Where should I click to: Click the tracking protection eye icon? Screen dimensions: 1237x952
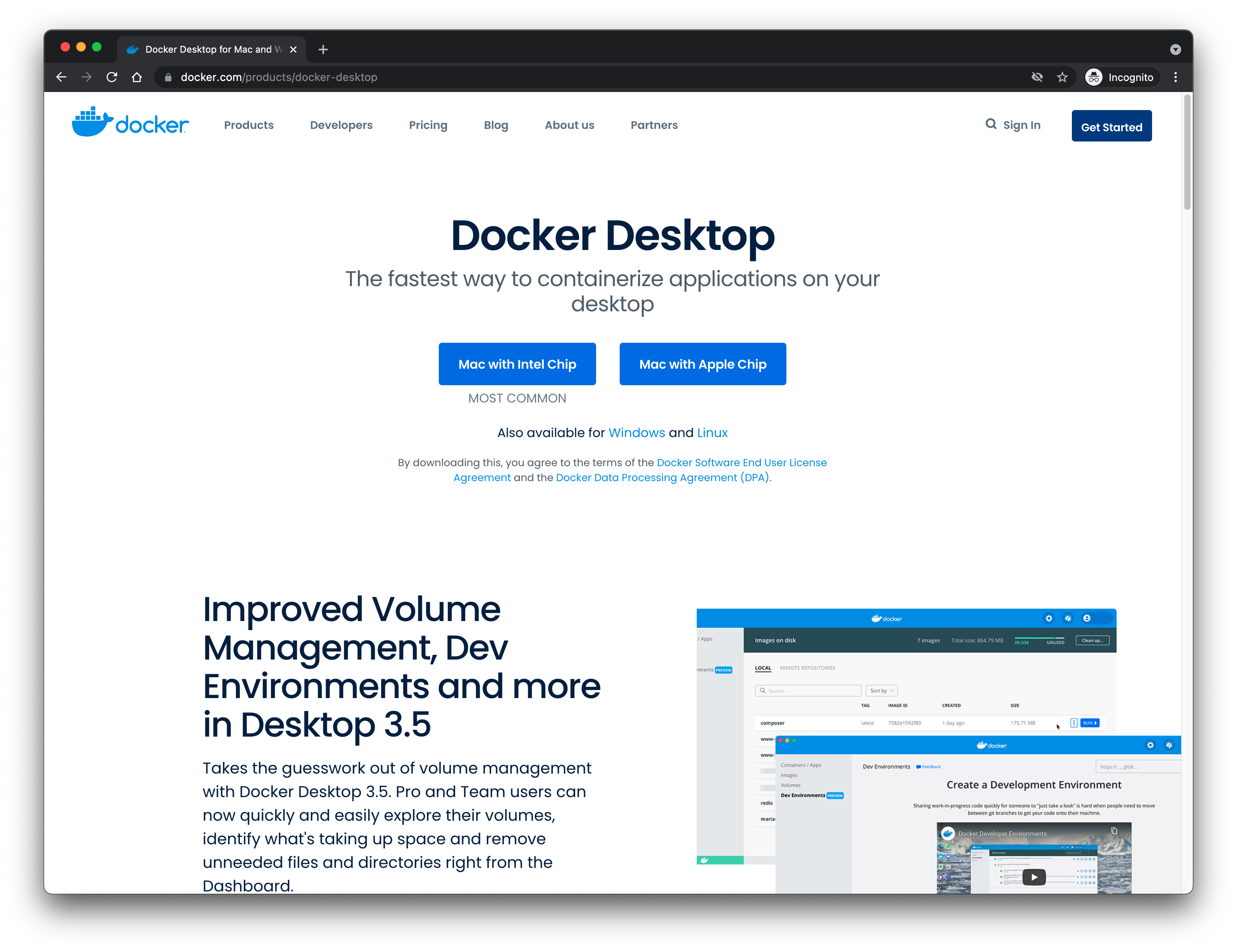pos(1036,77)
